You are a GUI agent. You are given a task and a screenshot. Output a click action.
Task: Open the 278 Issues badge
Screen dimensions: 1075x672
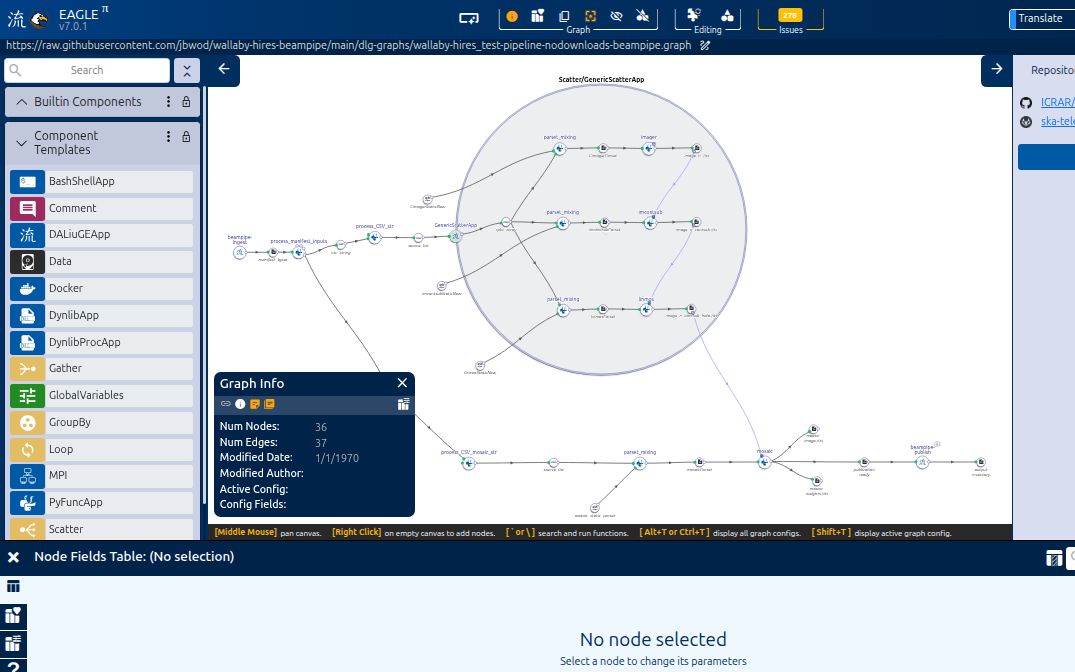pos(790,15)
